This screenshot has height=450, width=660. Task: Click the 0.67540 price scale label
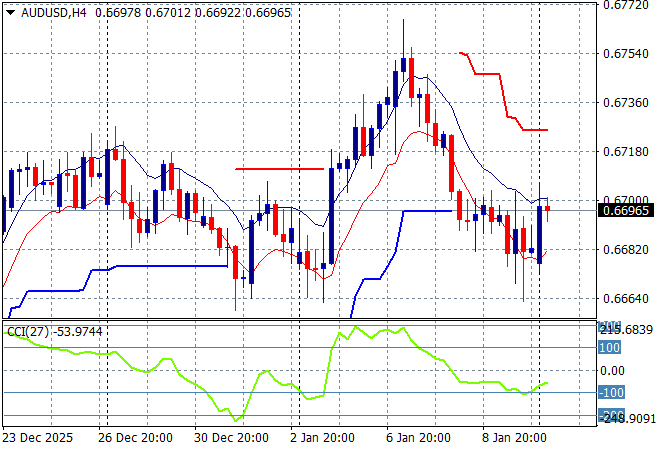pos(628,53)
